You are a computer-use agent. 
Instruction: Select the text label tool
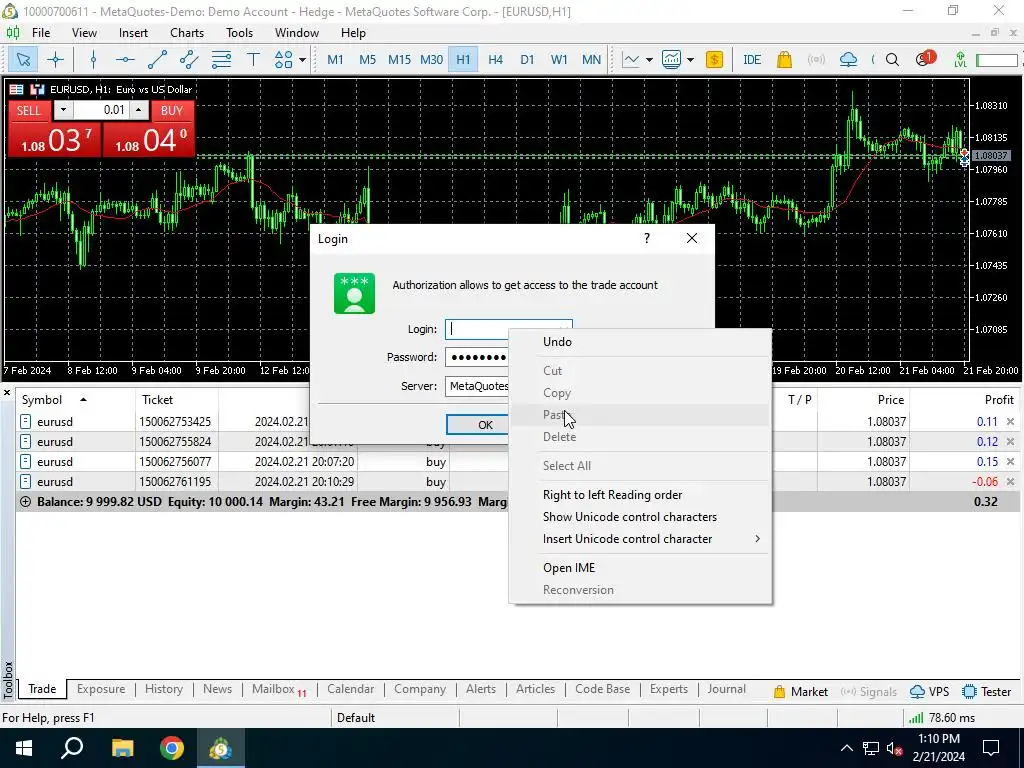pyautogui.click(x=253, y=60)
